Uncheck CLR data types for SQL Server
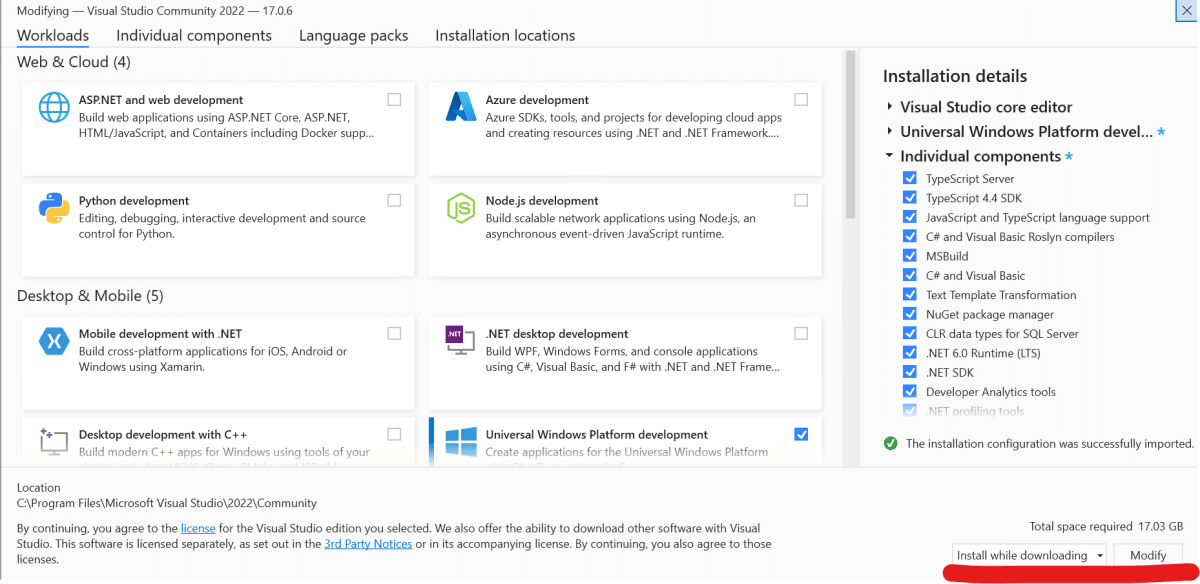 [909, 333]
